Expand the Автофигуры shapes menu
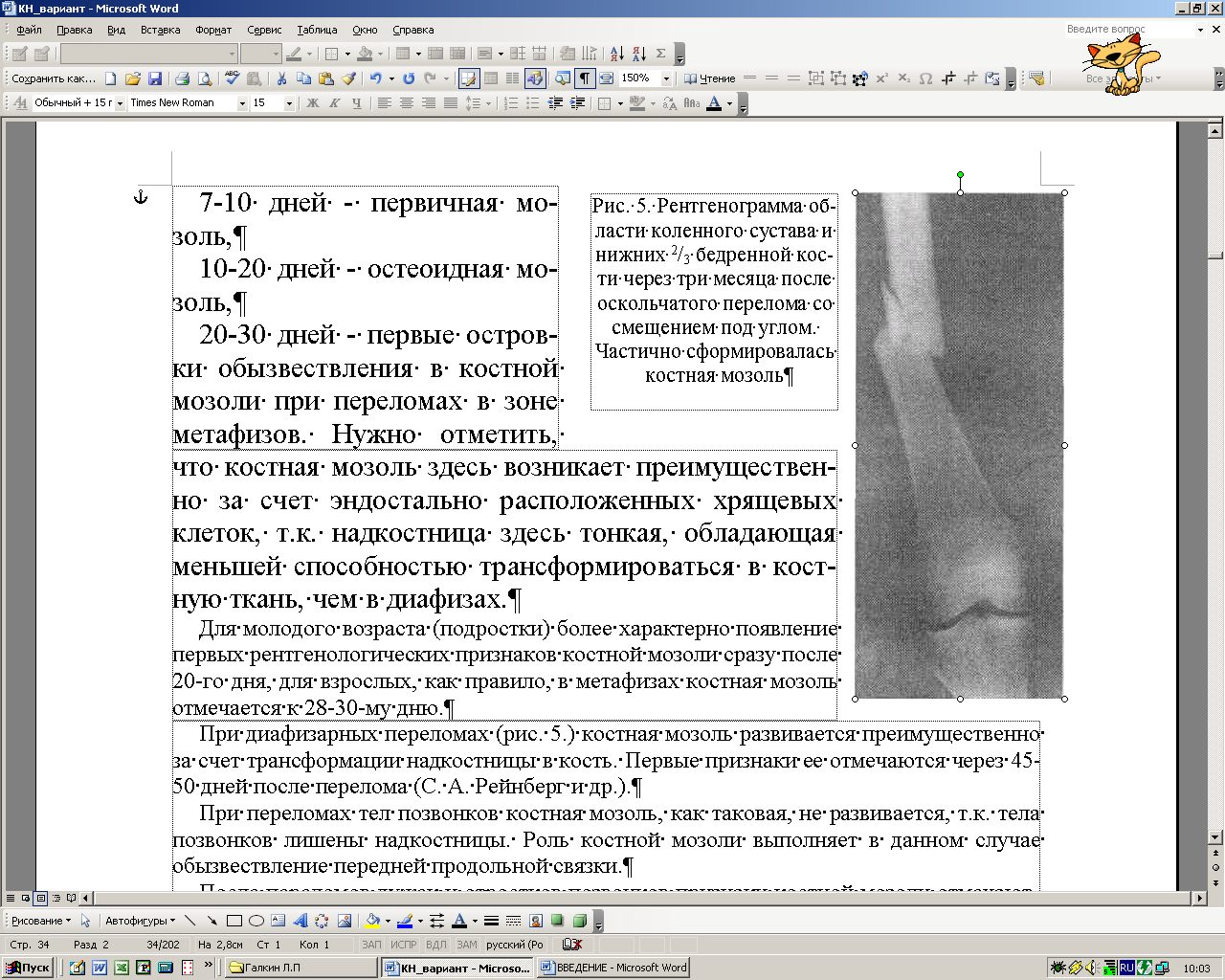1225x980 pixels. [x=140, y=921]
